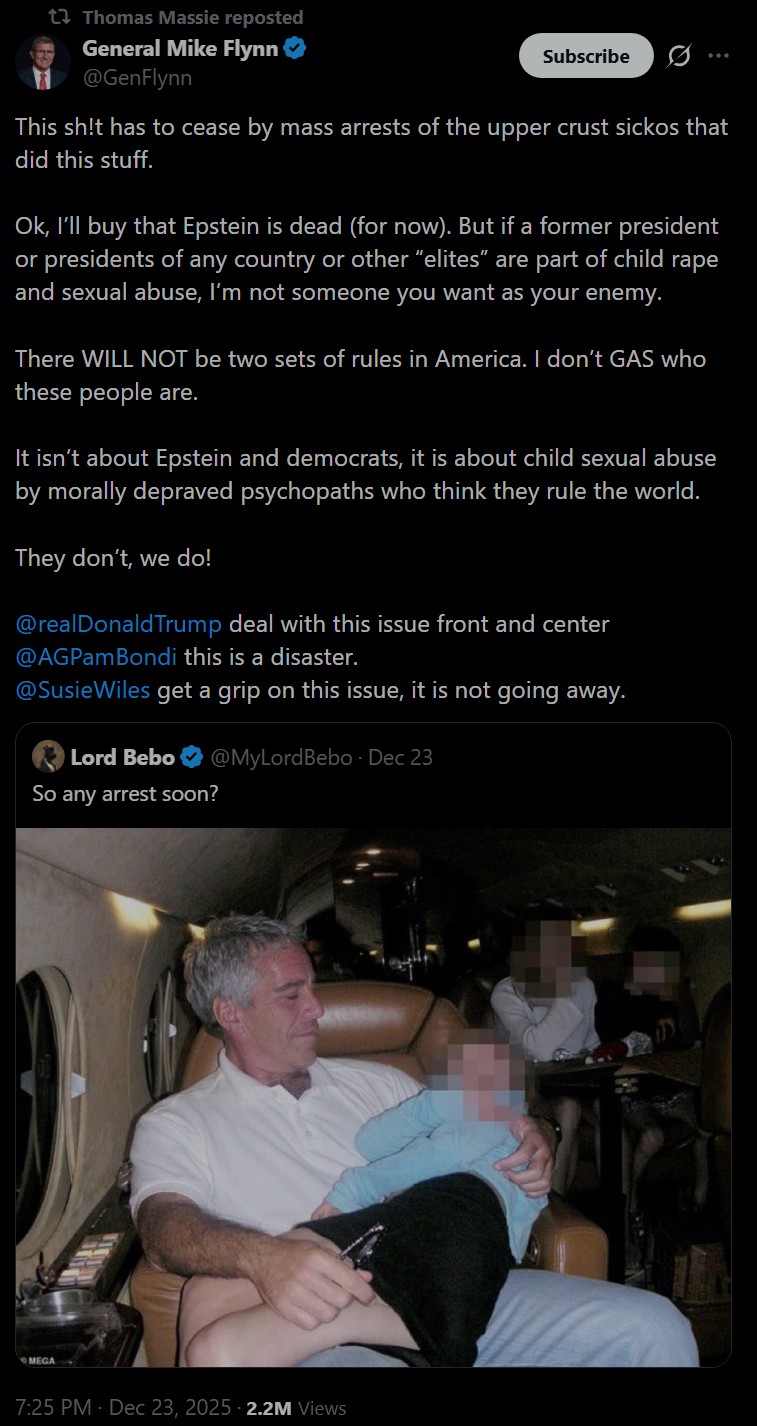This screenshot has width=757, height=1426.
Task: Open the Thomas Massie reposted link
Action: pyautogui.click(x=193, y=17)
